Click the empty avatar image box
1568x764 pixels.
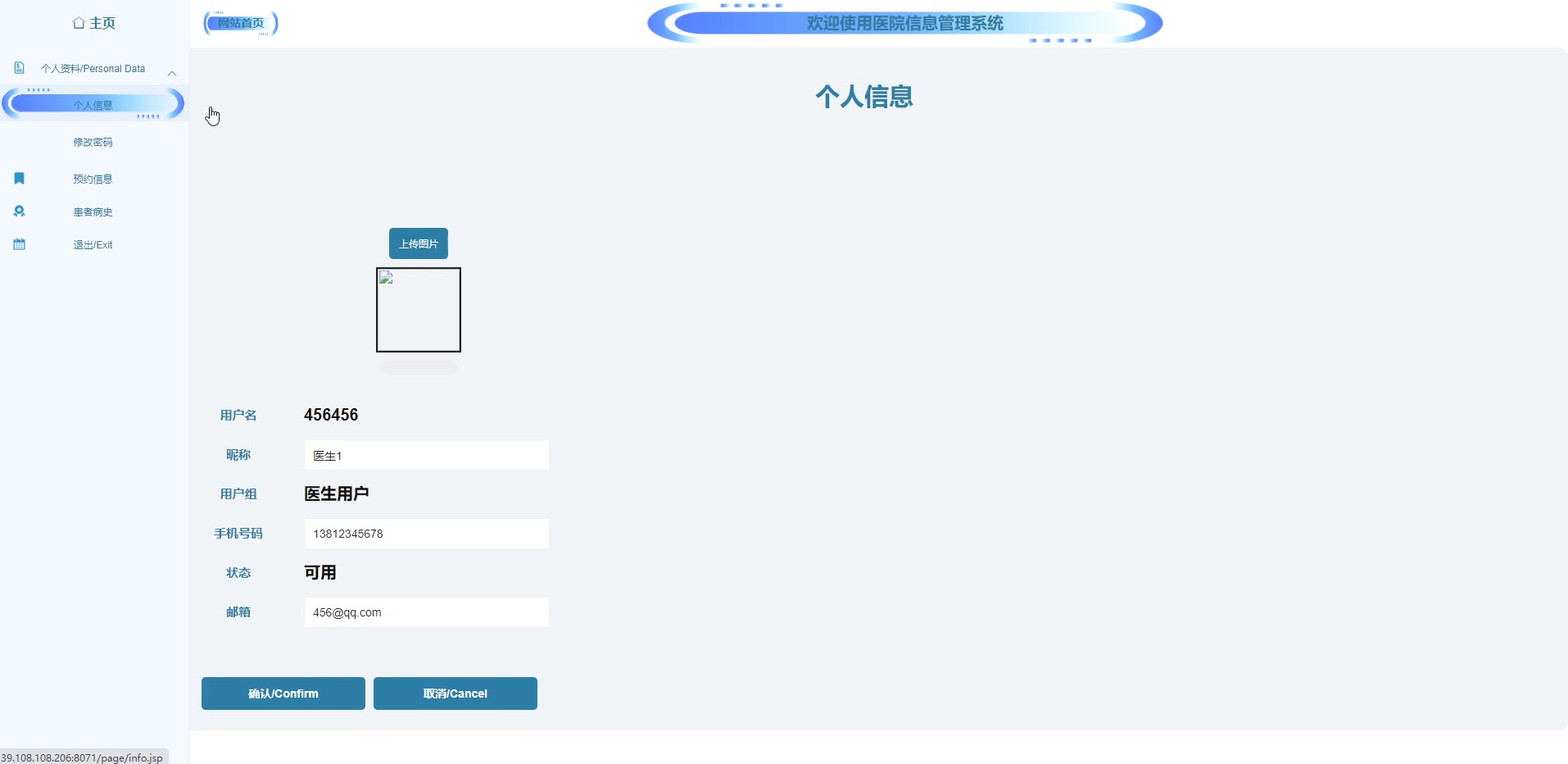(x=419, y=310)
